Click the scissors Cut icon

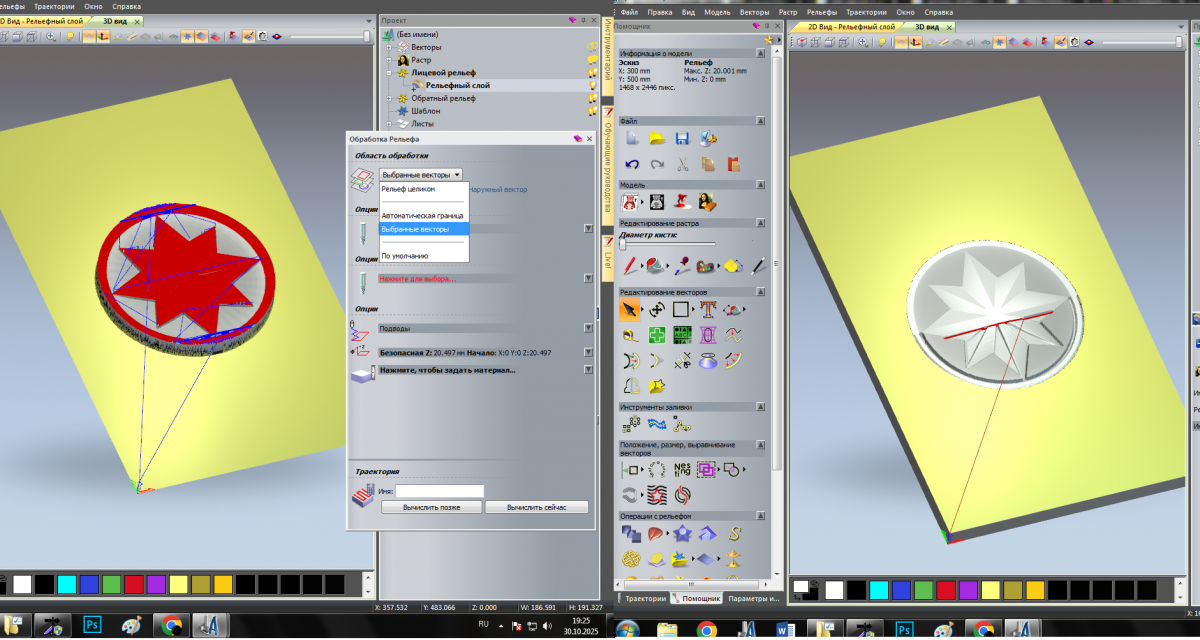(682, 164)
